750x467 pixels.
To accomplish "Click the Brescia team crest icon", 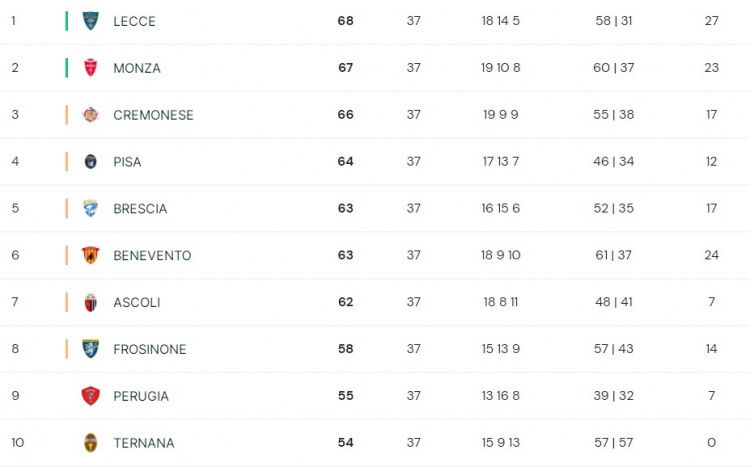I will 90,209.
